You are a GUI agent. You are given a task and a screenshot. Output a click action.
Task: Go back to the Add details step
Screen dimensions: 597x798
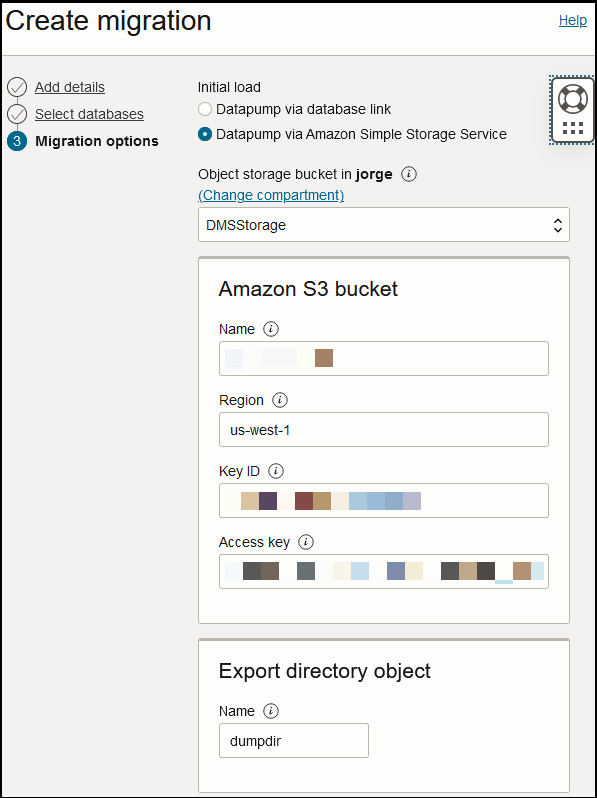[x=70, y=87]
